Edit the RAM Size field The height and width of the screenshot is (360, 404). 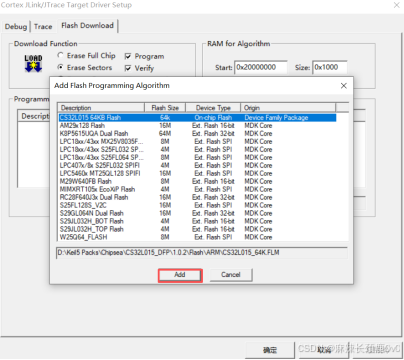click(x=330, y=67)
